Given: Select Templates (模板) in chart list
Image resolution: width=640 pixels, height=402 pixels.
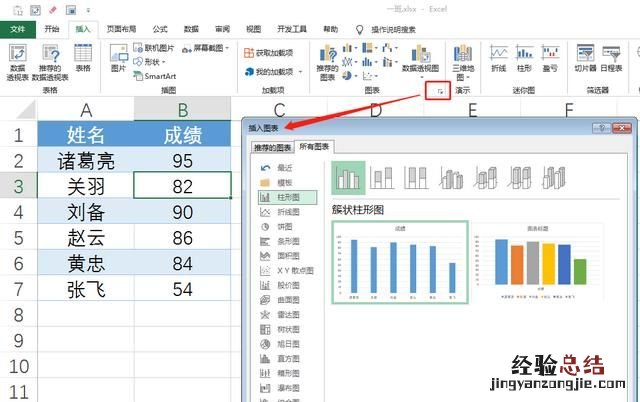Looking at the screenshot, I should pos(284,182).
